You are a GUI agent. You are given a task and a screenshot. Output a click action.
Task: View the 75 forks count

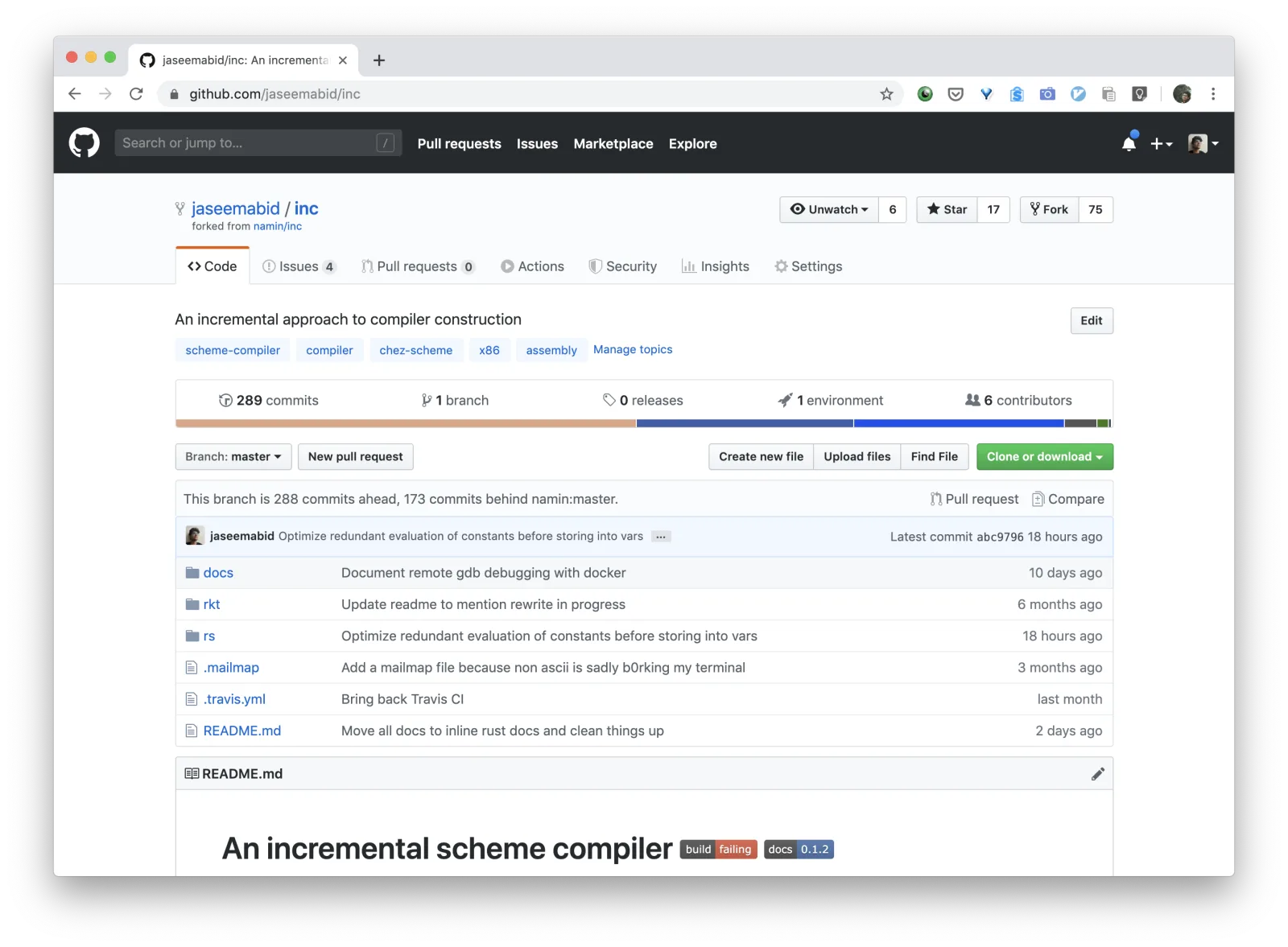(1096, 209)
